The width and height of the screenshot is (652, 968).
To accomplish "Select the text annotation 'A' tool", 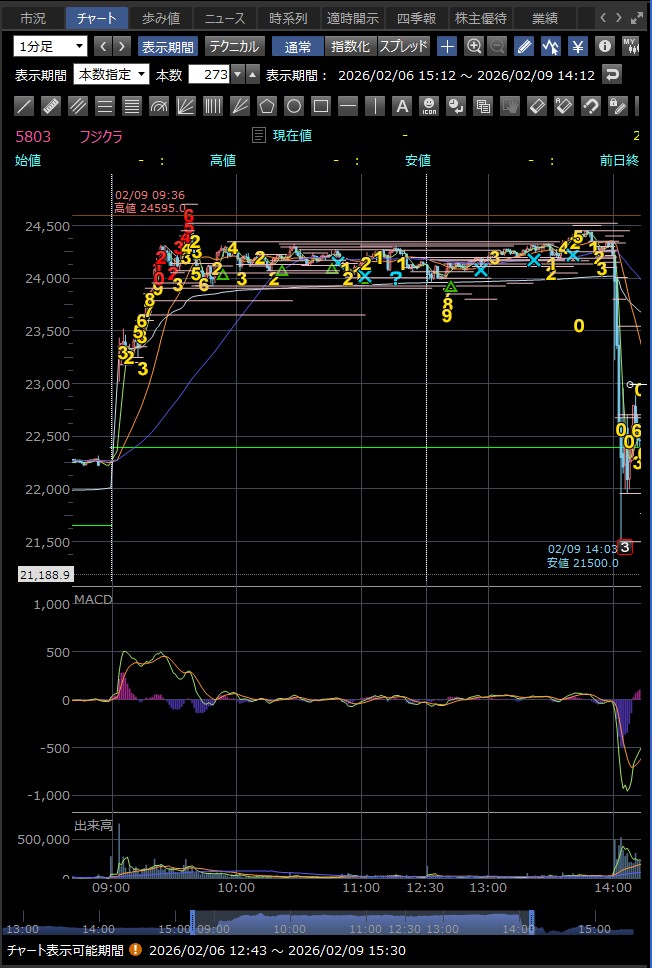I will pos(401,105).
